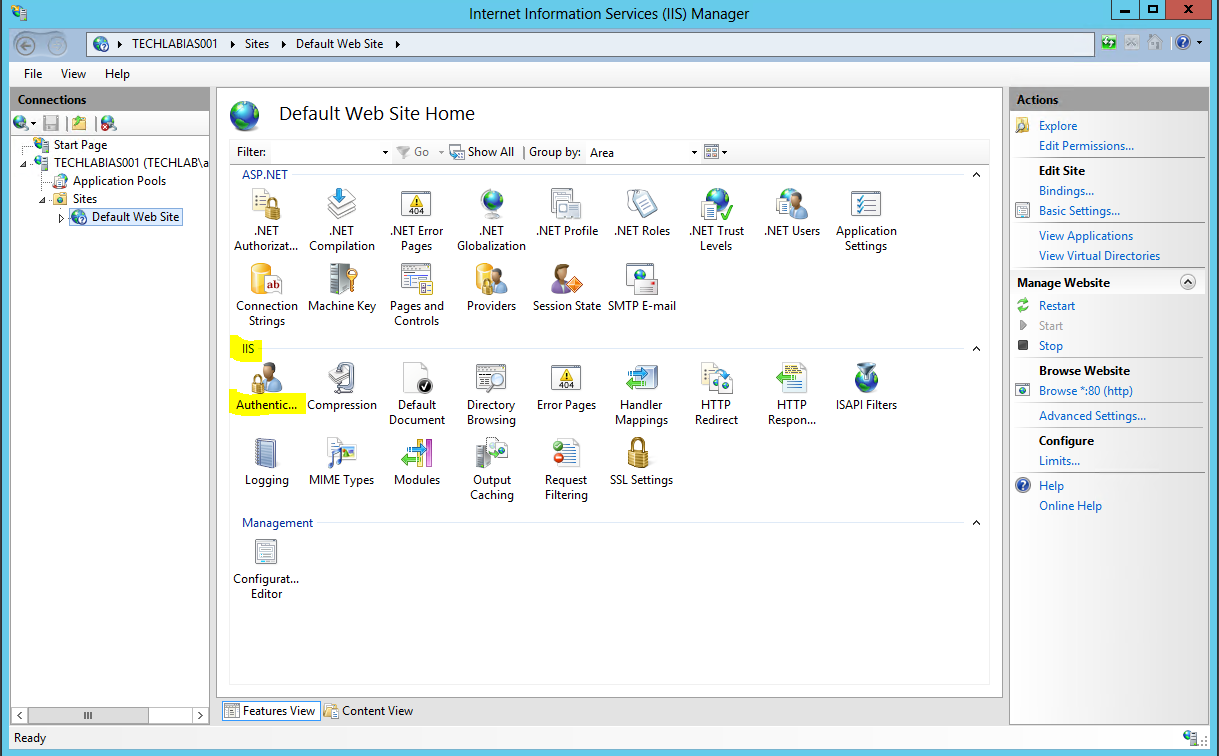This screenshot has width=1219, height=756.
Task: Open the ISAPI Filters feature
Action: coord(866,388)
